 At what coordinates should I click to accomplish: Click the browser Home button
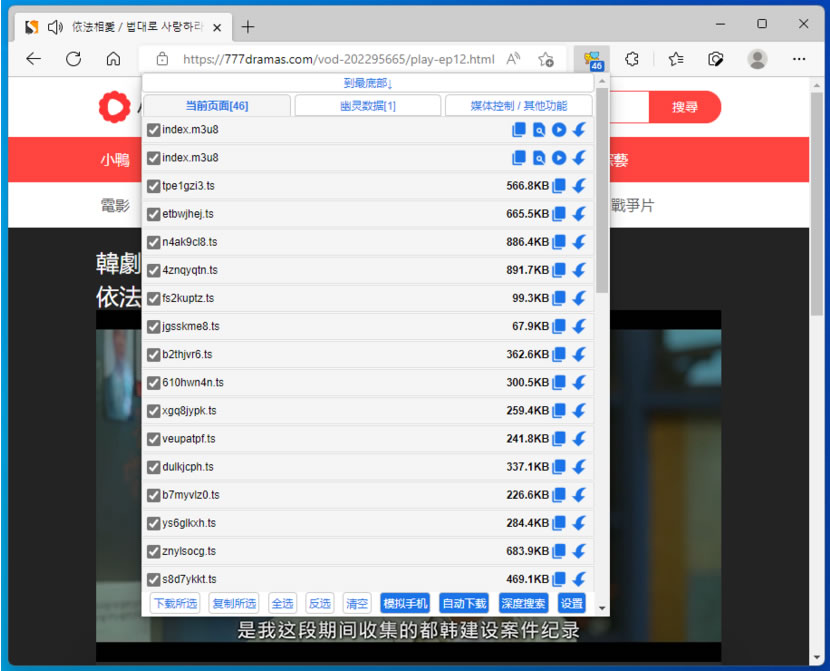113,59
